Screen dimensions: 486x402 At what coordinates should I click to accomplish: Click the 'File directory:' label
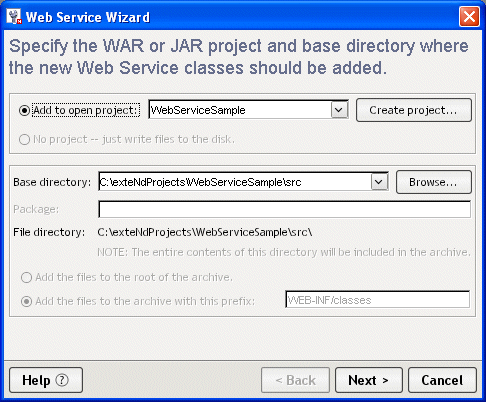click(x=49, y=232)
